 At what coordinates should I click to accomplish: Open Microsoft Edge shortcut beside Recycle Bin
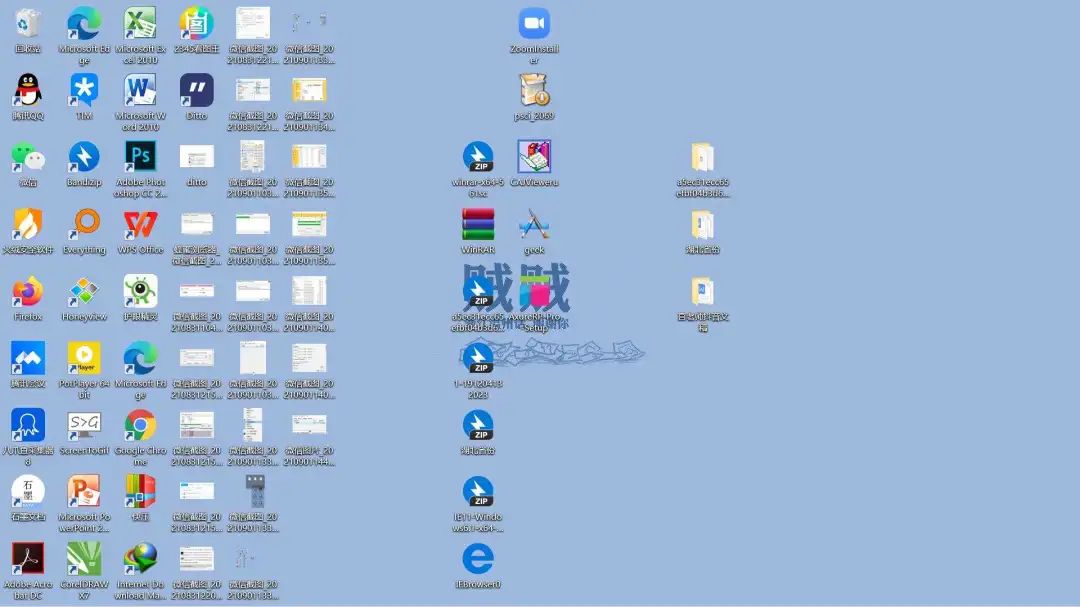(84, 24)
